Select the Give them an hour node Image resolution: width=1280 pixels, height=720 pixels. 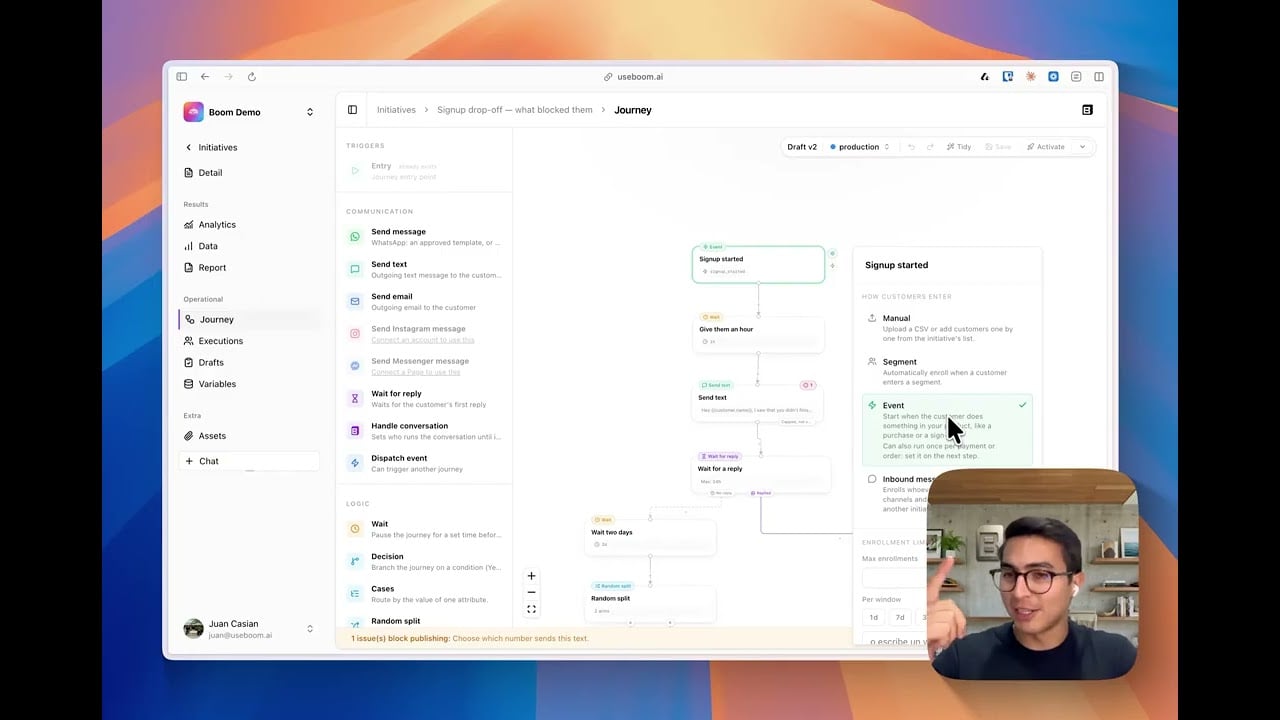click(x=759, y=334)
